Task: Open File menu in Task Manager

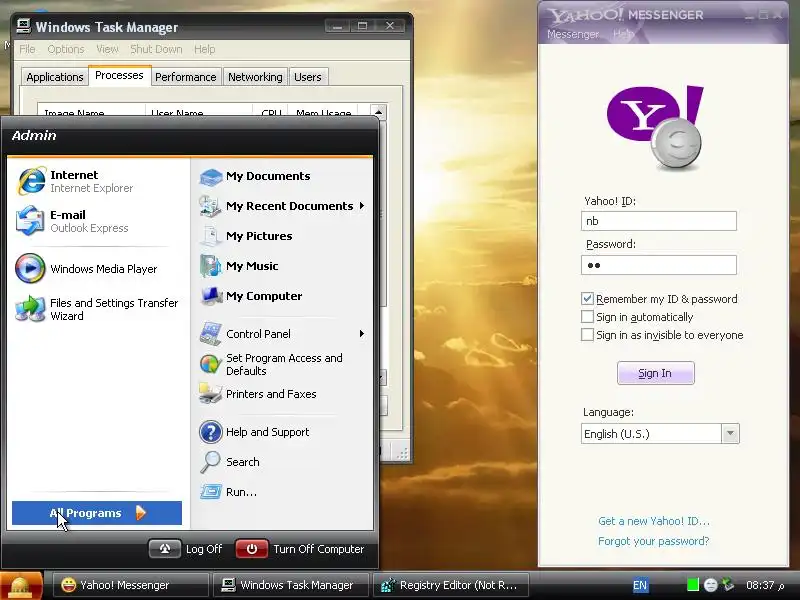Action: click(x=28, y=49)
